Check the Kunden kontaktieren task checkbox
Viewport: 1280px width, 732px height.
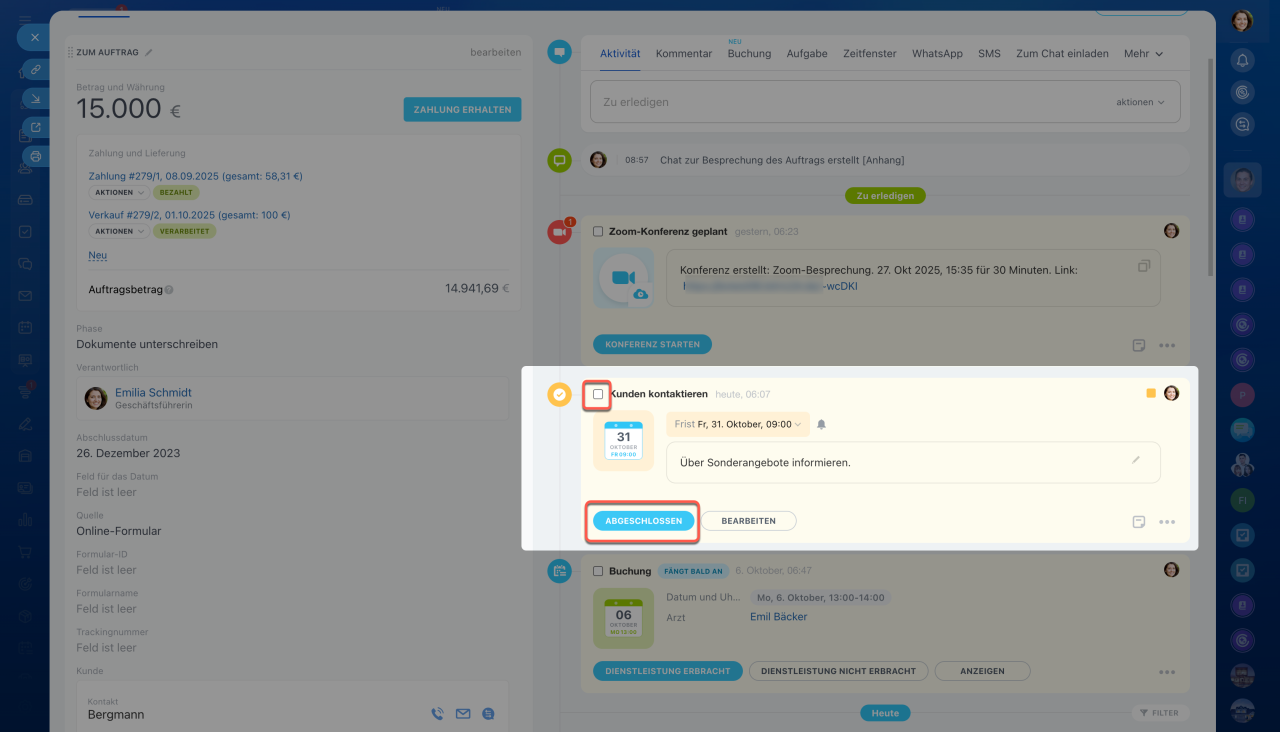[x=598, y=394]
